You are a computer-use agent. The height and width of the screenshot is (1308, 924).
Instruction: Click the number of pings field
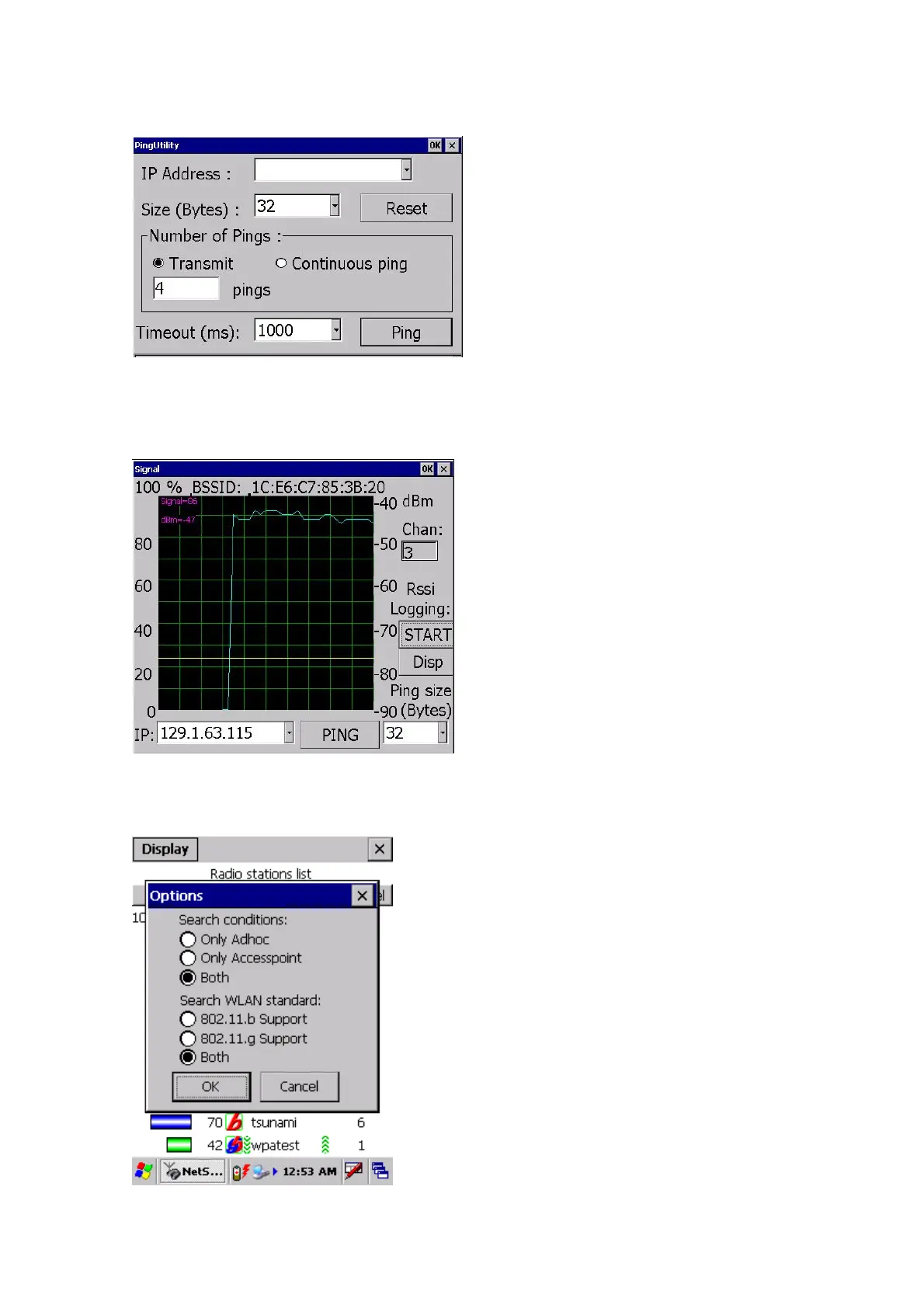coord(186,288)
